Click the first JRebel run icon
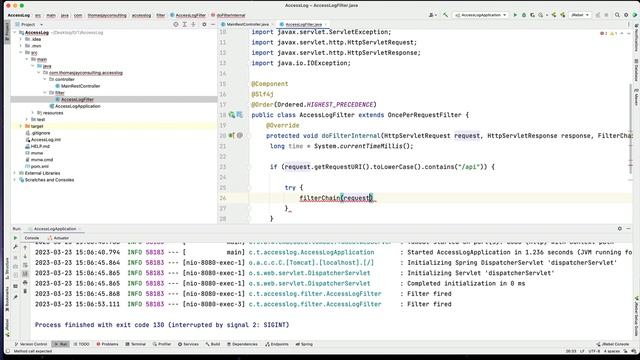 point(554,15)
